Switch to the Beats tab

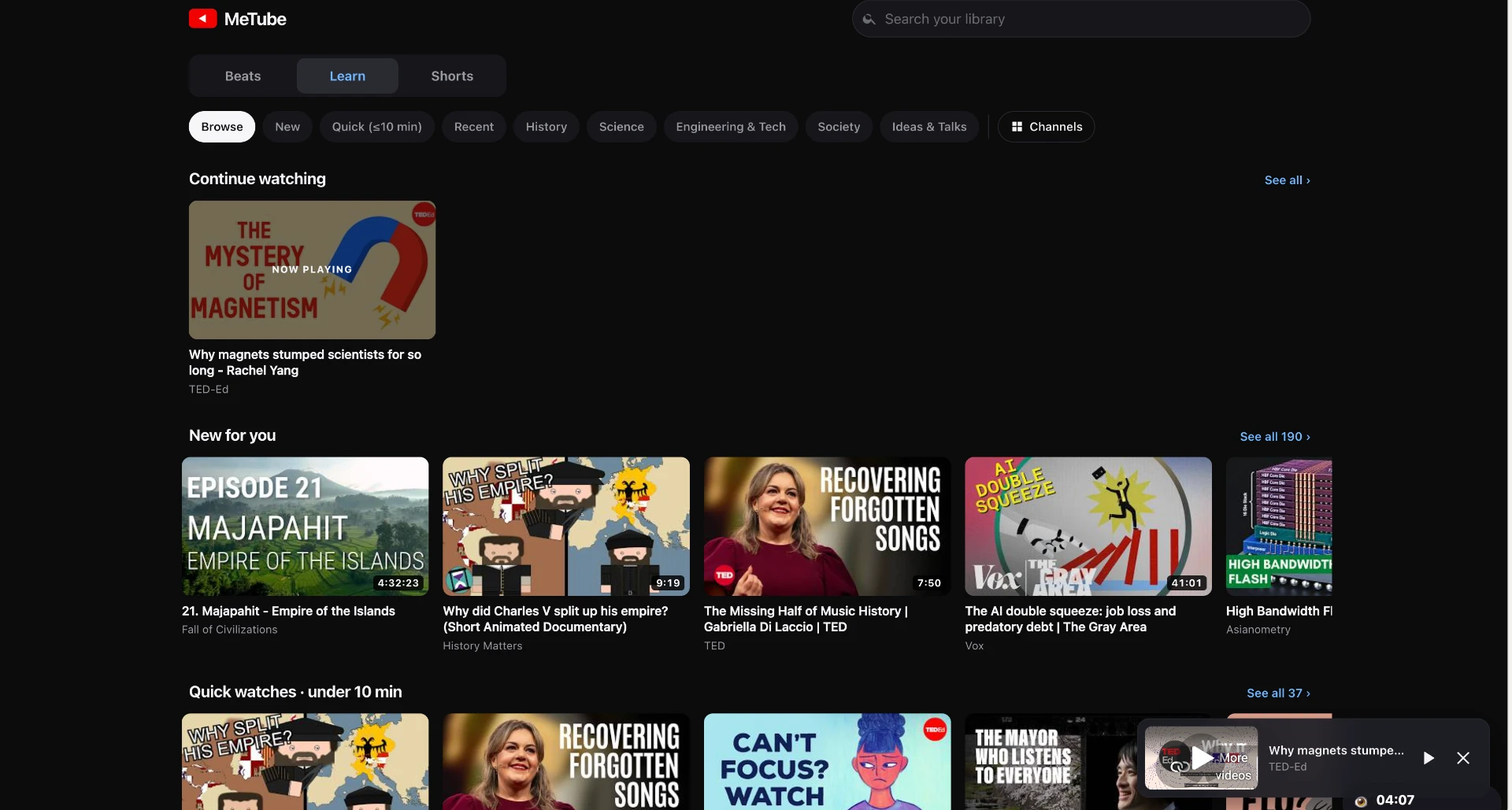point(243,76)
